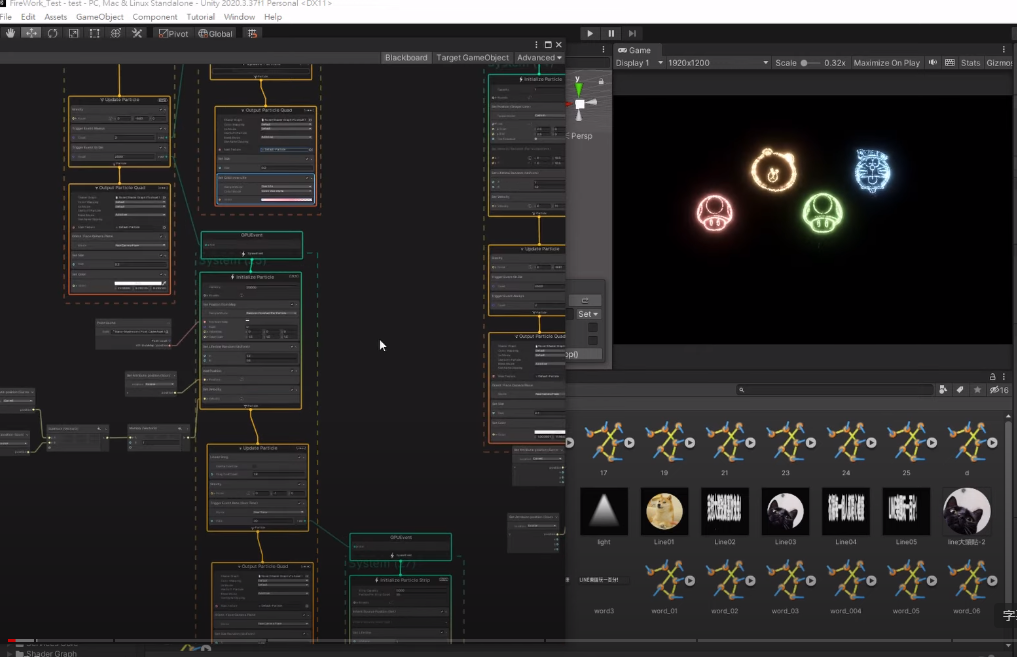Open the Blackboard panel button
Image resolution: width=1017 pixels, height=657 pixels.
click(x=406, y=57)
